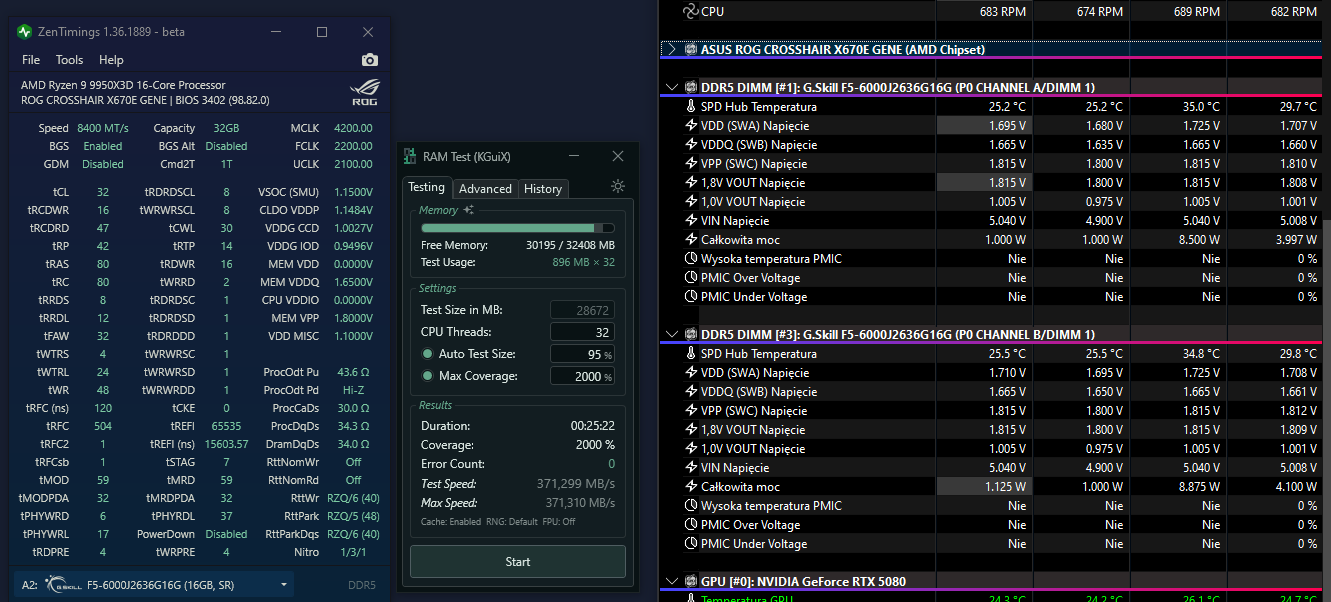The image size is (1331, 602).
Task: Open the A2 memory module dropdown
Action: (285, 585)
